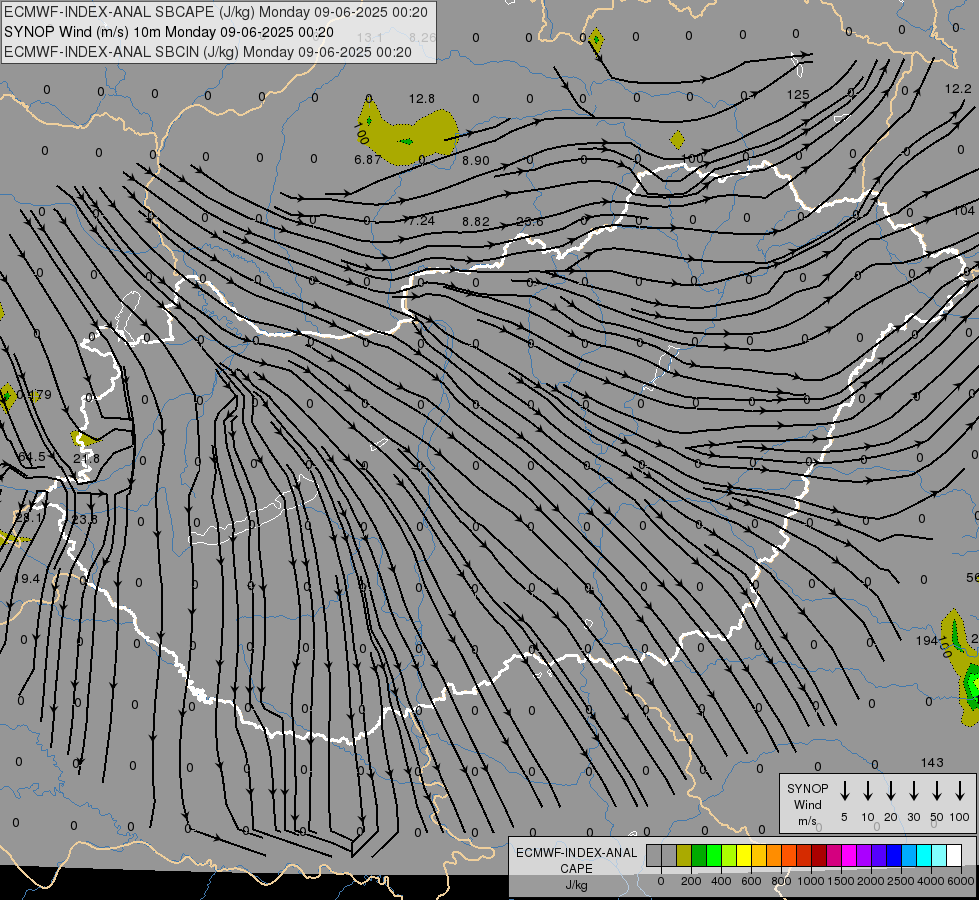Click the SBCIN title line in header box
The width and height of the screenshot is (979, 900).
tap(208, 52)
